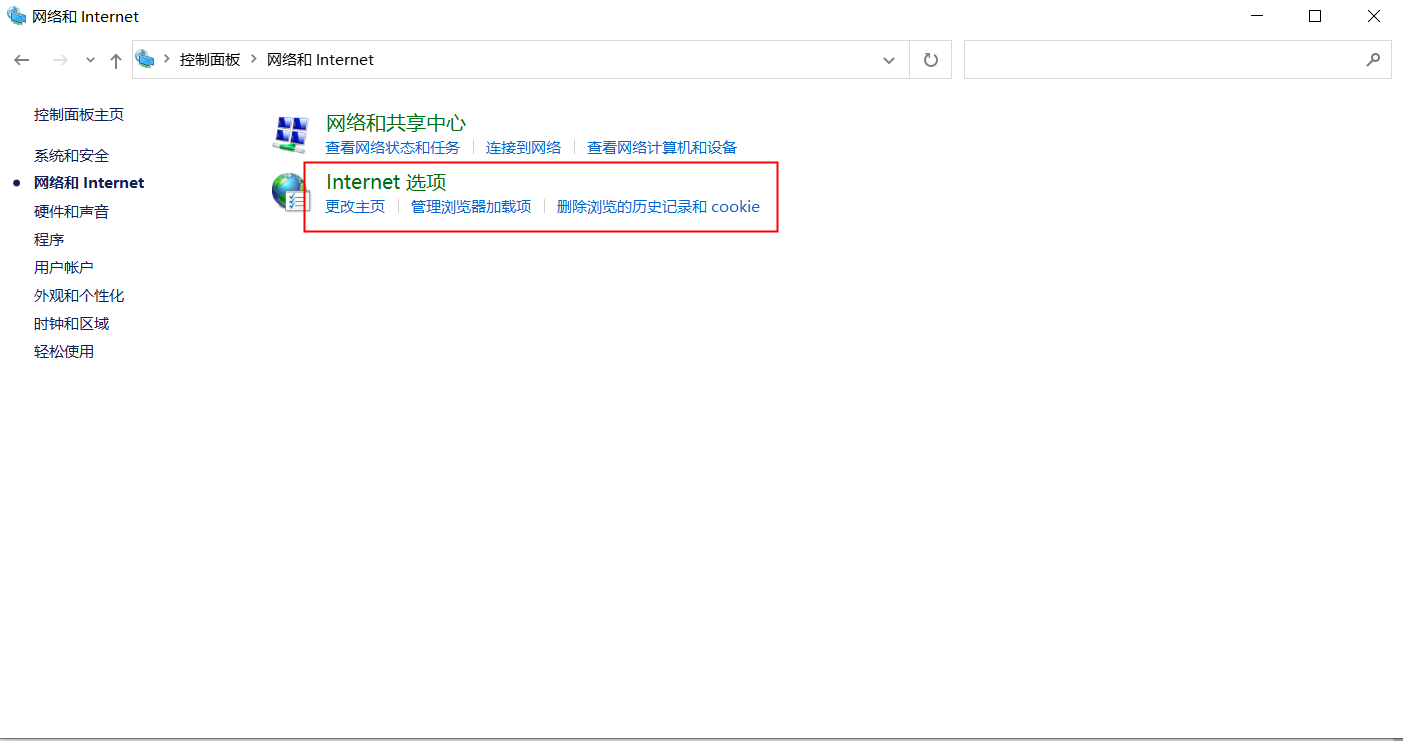Click the first chevron in address breadcrumb
The height and width of the screenshot is (741, 1403).
pyautogui.click(x=167, y=60)
